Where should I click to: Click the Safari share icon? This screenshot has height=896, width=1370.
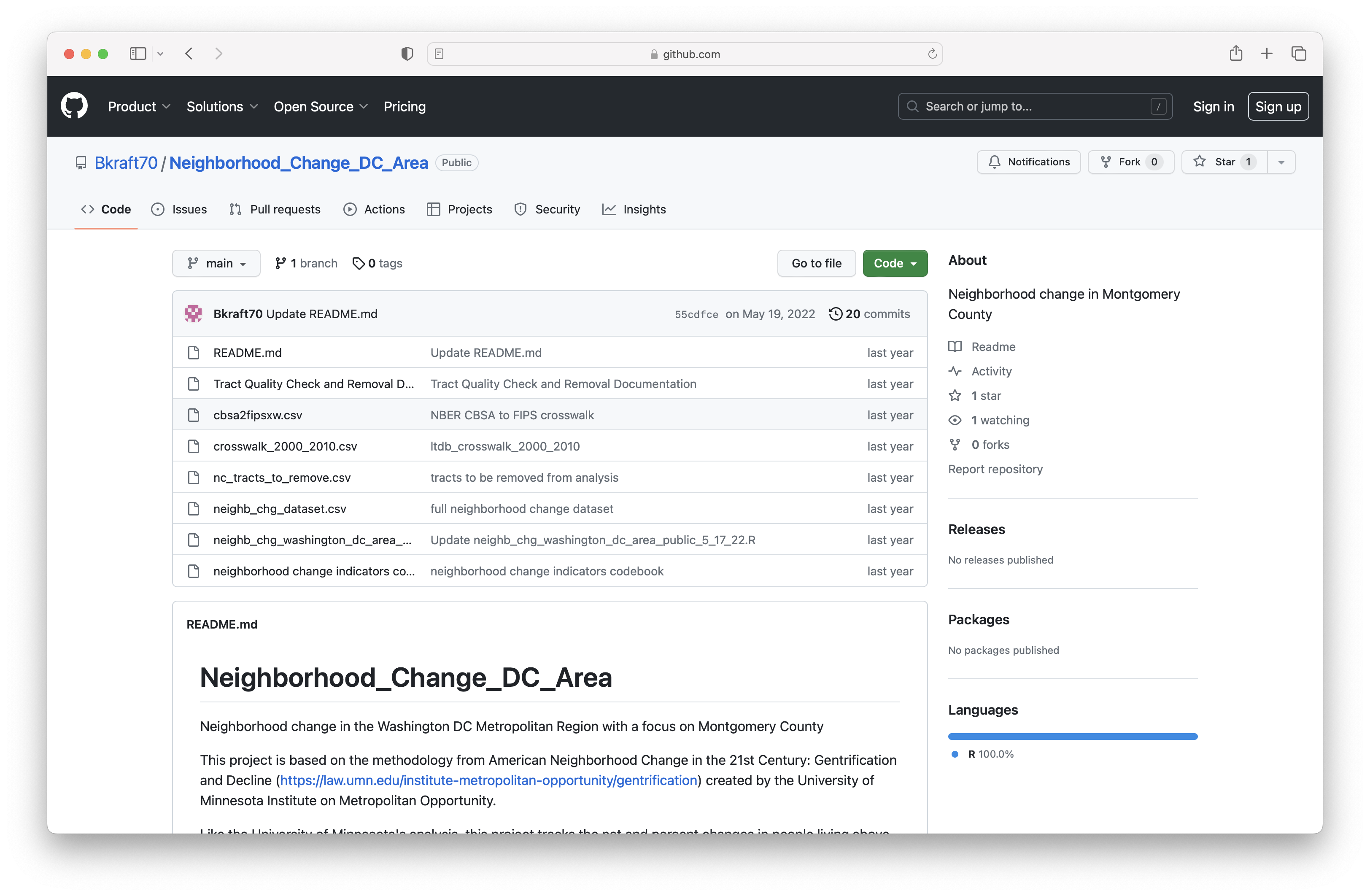coord(1236,54)
